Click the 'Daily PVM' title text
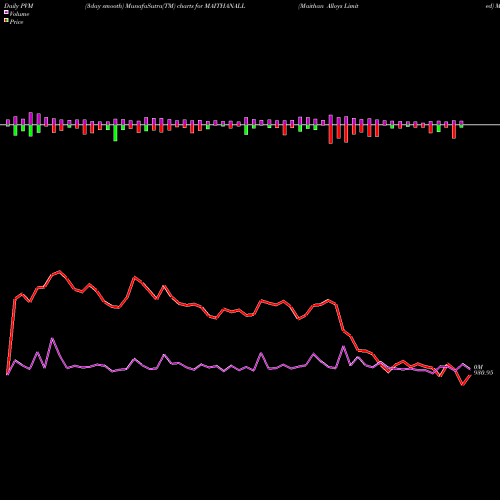The height and width of the screenshot is (500, 500). [19, 6]
